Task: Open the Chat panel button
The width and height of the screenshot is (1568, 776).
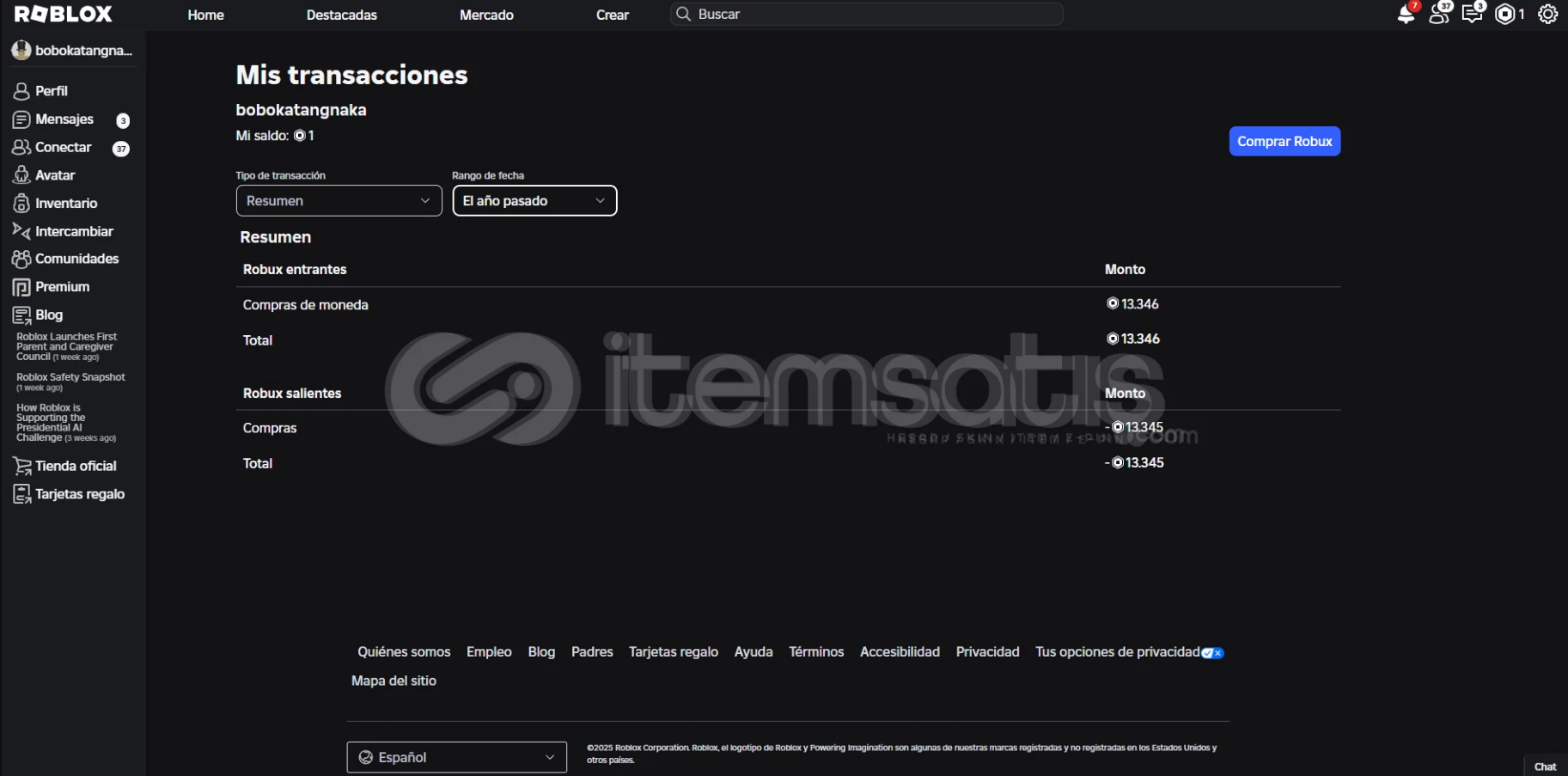Action: coord(1545,767)
